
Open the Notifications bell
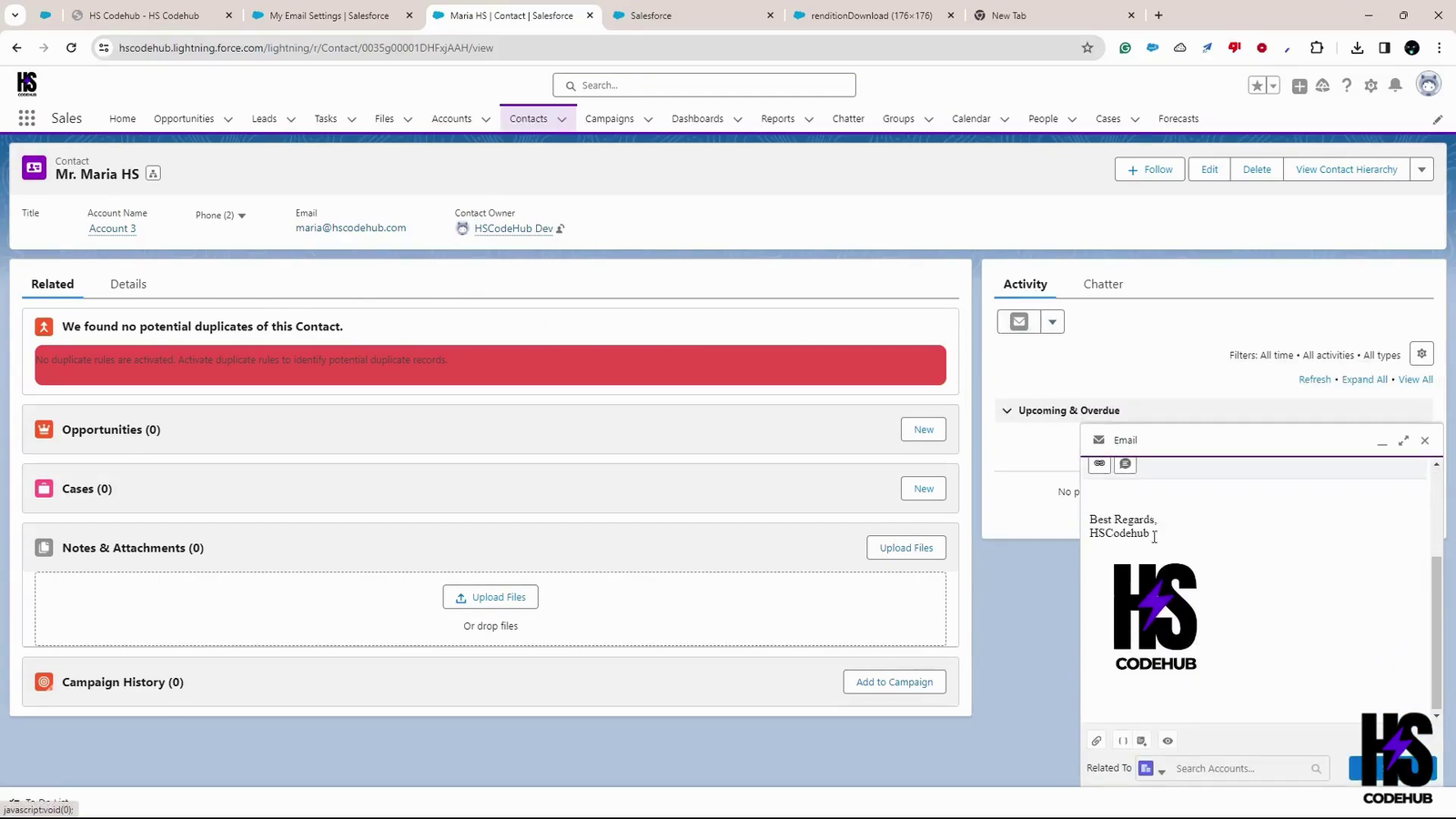tap(1395, 86)
